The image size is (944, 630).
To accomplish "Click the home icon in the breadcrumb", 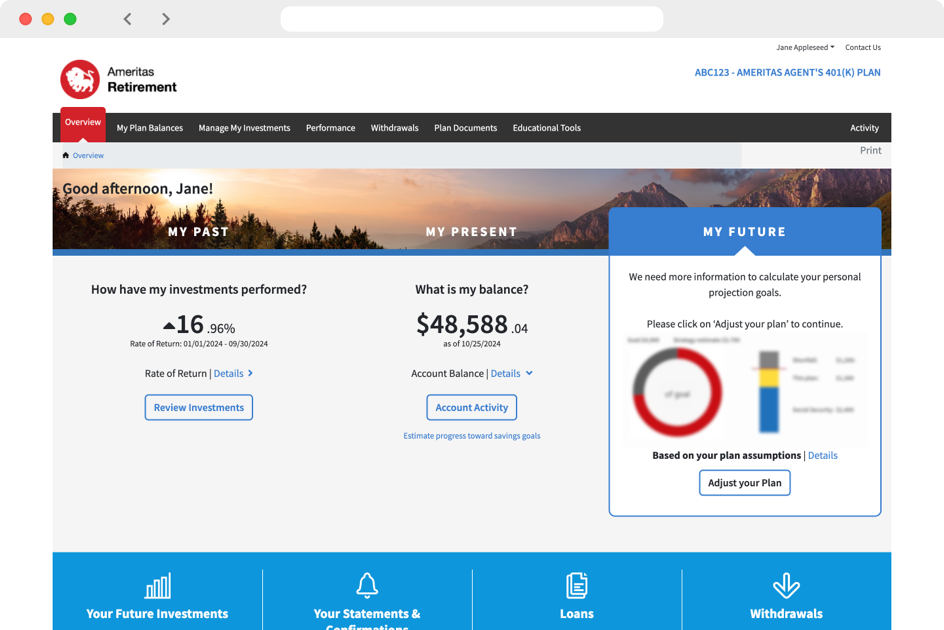I will [66, 155].
